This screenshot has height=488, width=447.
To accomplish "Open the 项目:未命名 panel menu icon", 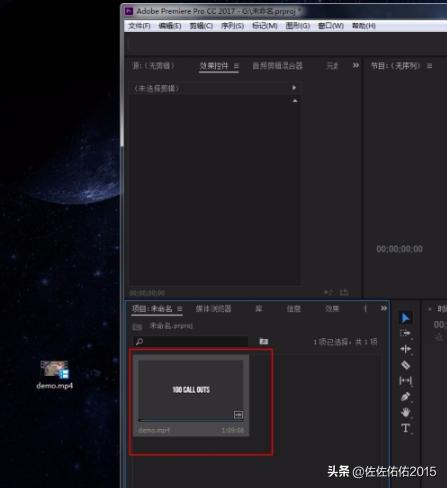I will coord(179,309).
